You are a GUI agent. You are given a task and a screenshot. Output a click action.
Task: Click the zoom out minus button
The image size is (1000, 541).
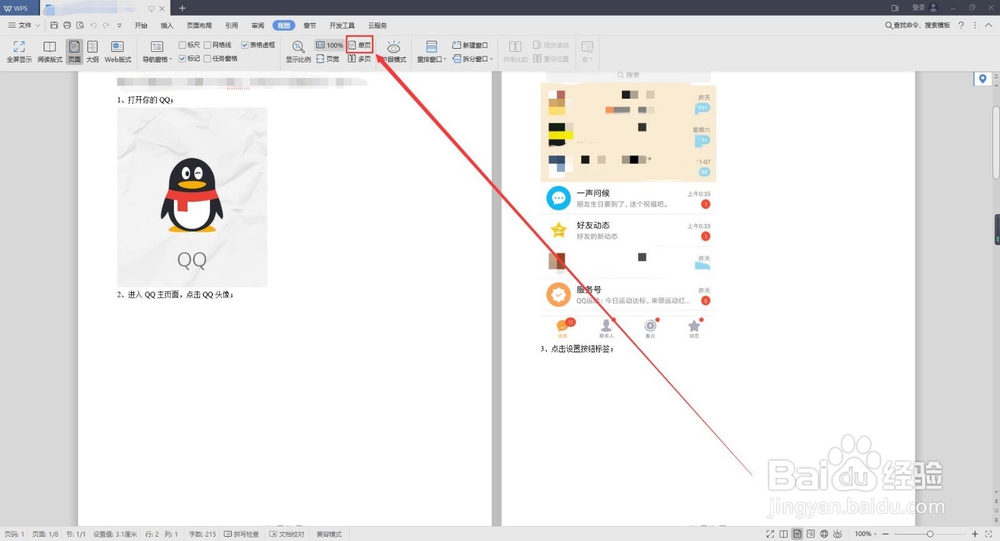point(885,534)
